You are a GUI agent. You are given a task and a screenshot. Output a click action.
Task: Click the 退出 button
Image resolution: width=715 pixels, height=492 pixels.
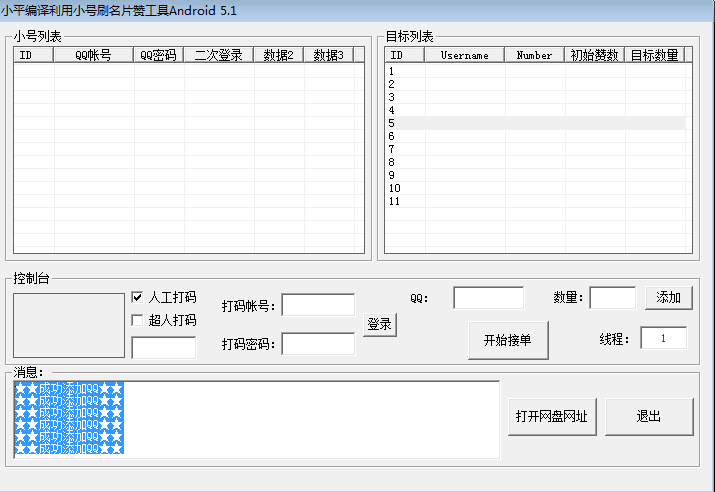point(649,416)
